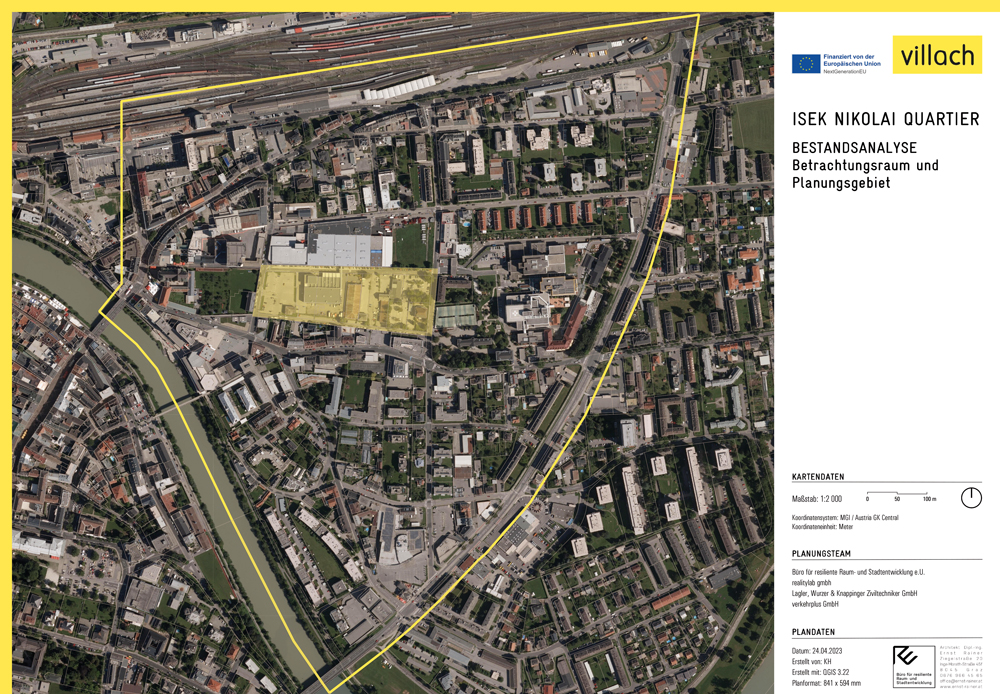Click the BESTANDSANALYSE subtitle

(853, 148)
